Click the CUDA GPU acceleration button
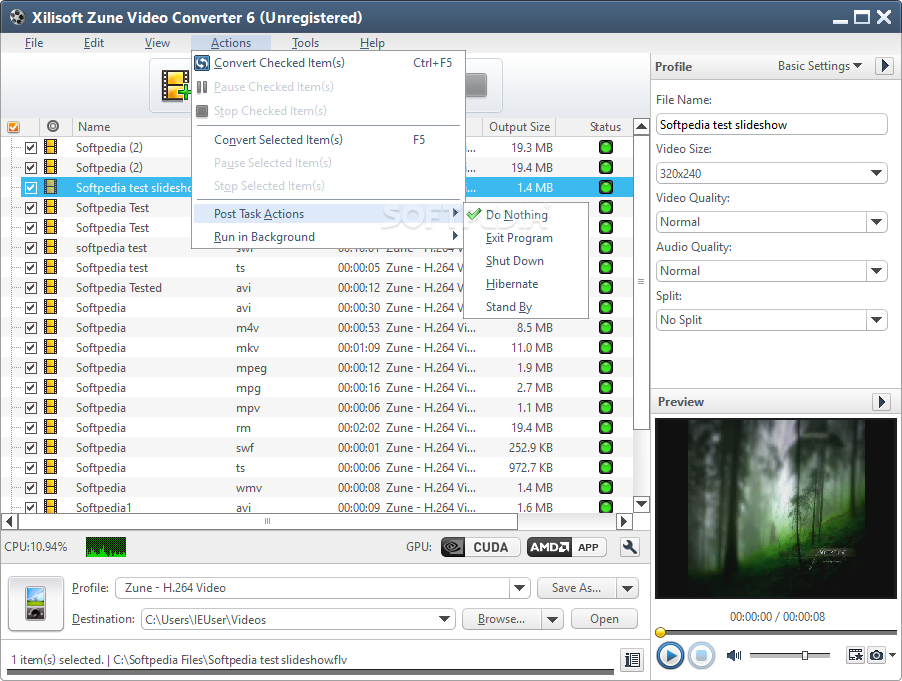 tap(480, 547)
